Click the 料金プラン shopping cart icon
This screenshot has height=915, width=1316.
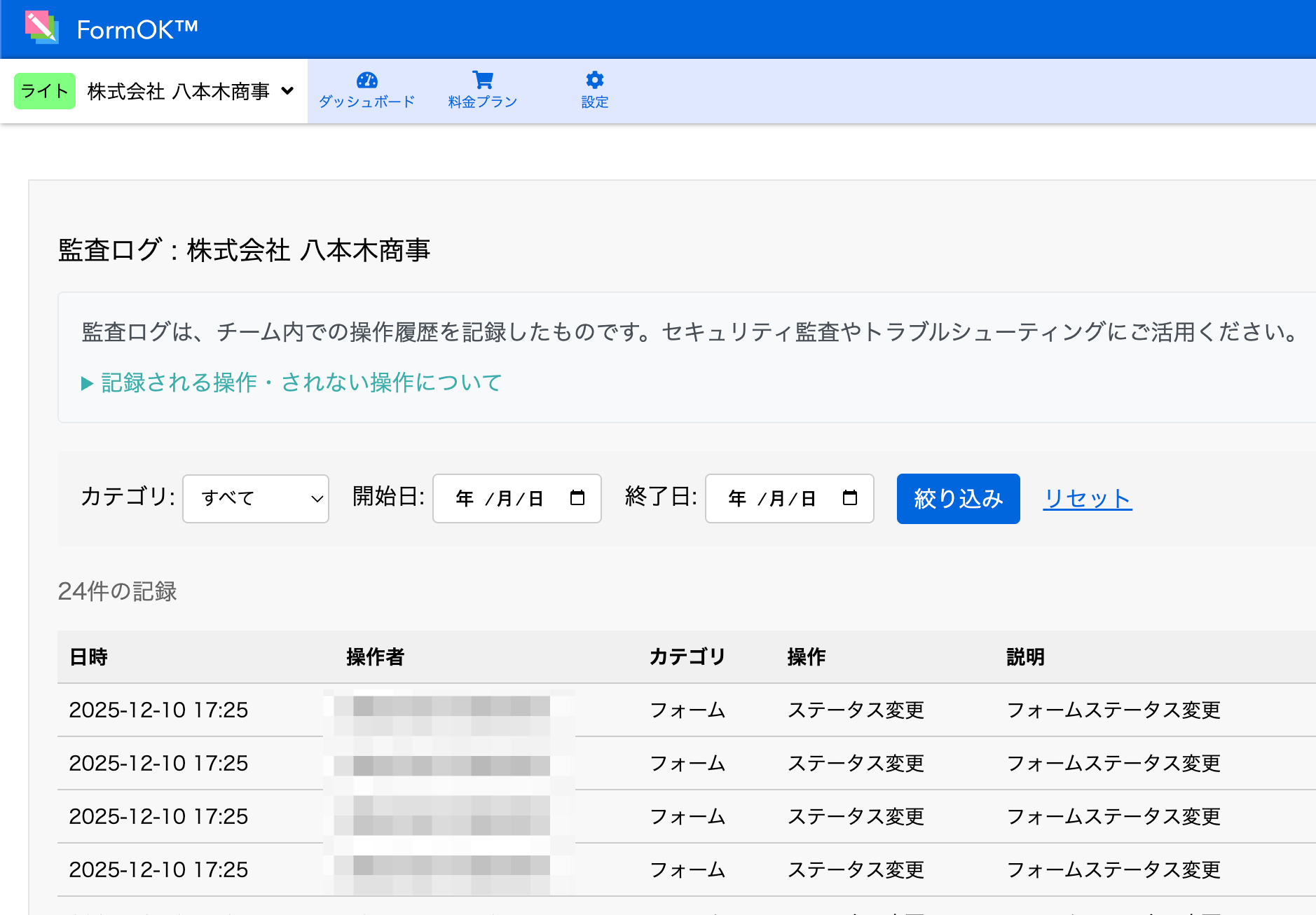pyautogui.click(x=482, y=80)
